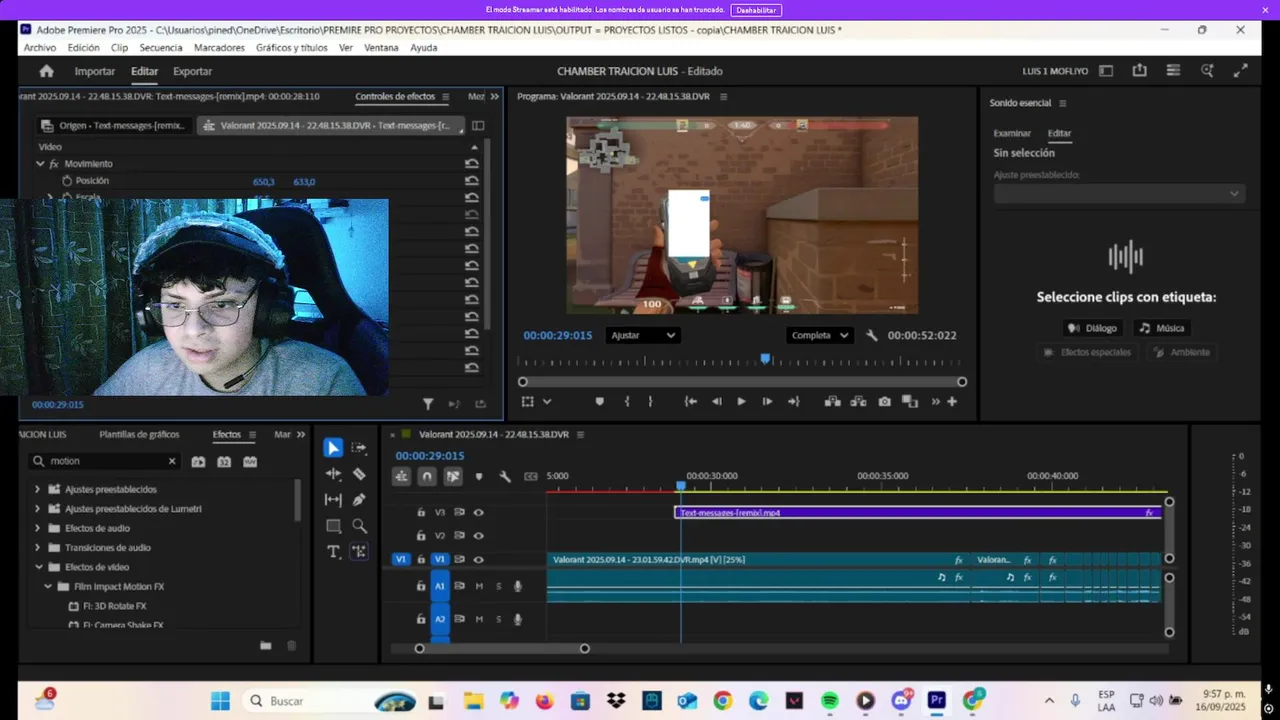Collapse Film Impact Motion FX folder

click(x=48, y=587)
